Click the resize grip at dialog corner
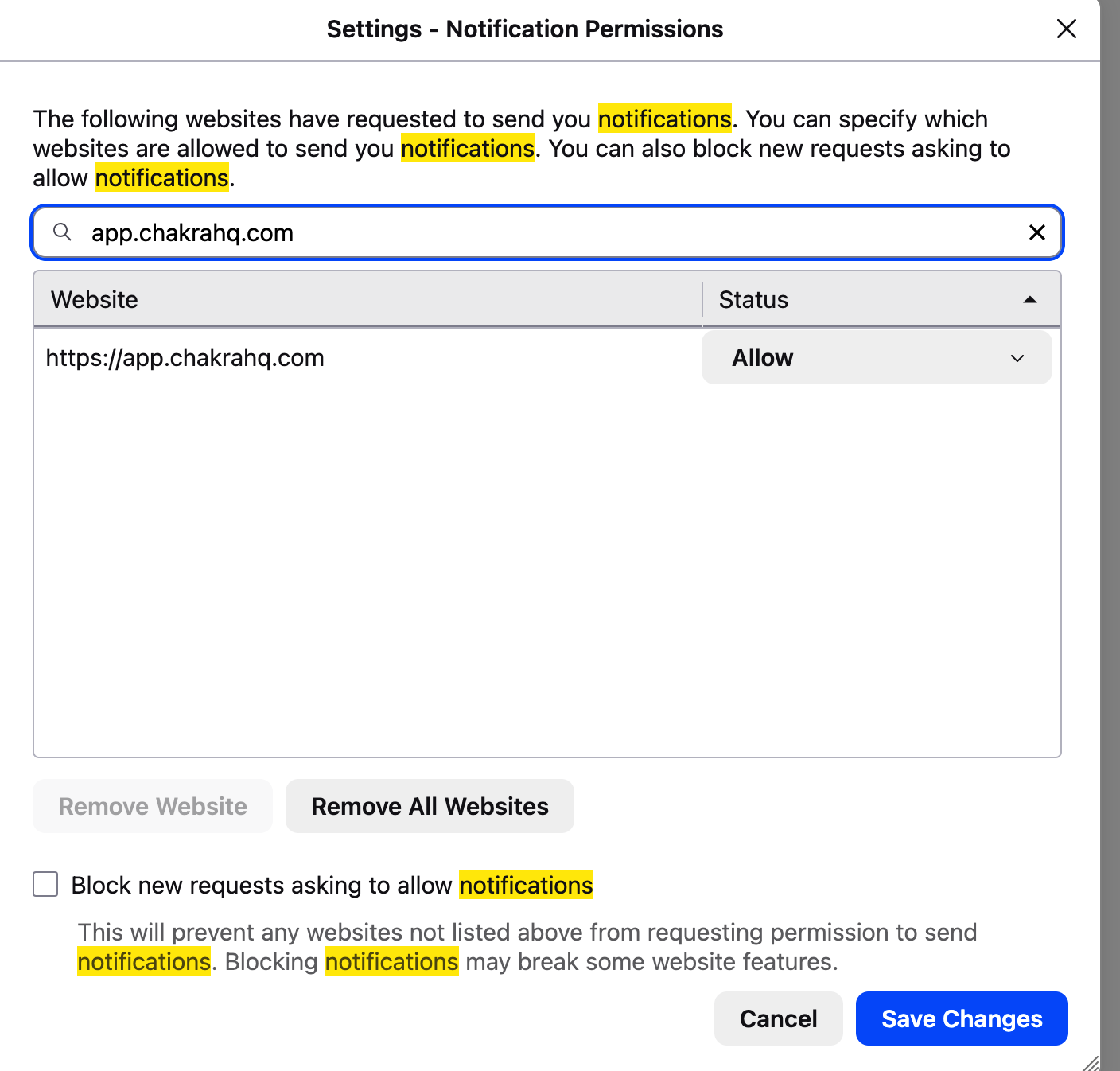 [x=1091, y=1063]
